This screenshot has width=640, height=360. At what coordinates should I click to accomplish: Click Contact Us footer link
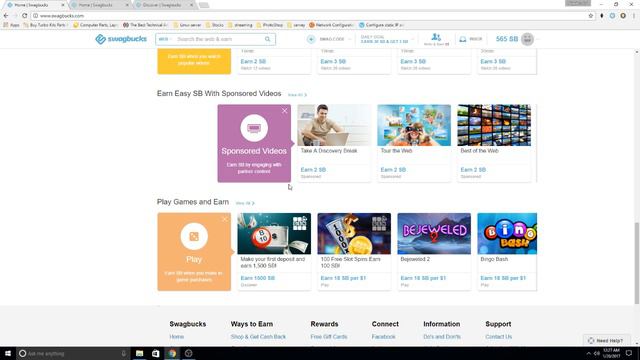click(x=498, y=337)
